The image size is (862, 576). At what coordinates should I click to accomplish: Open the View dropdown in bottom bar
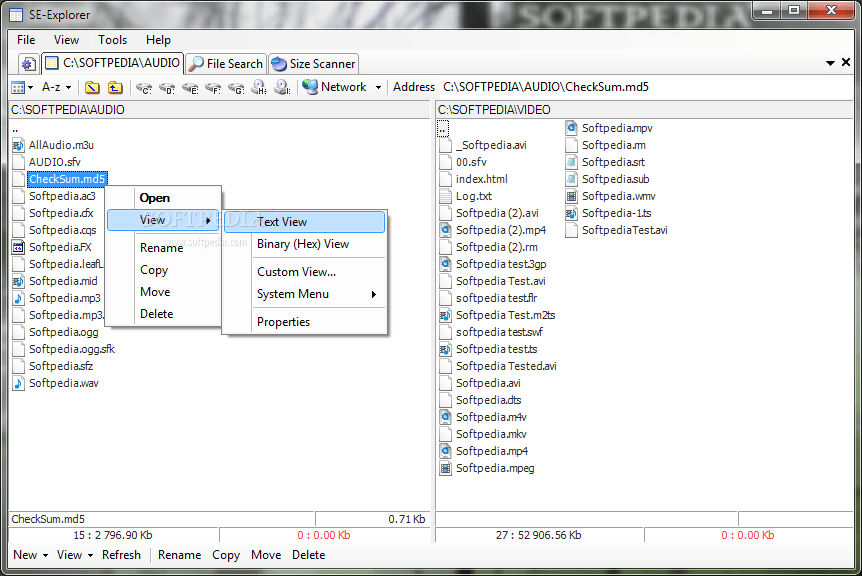[x=75, y=555]
